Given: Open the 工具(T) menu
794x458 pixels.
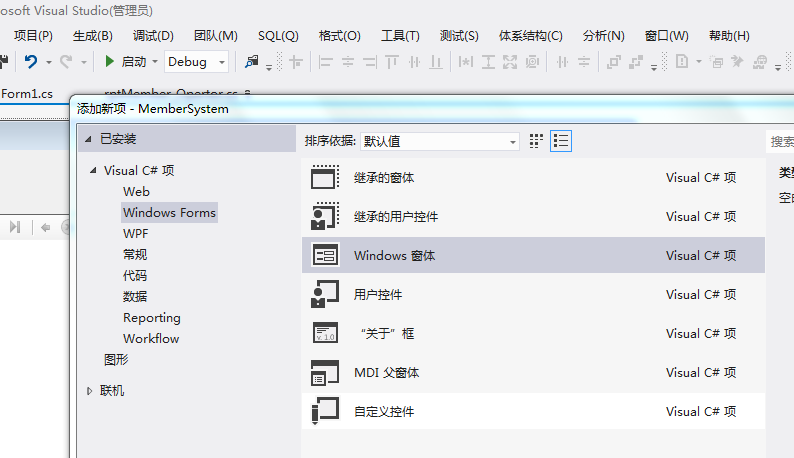Looking at the screenshot, I should pyautogui.click(x=401, y=36).
